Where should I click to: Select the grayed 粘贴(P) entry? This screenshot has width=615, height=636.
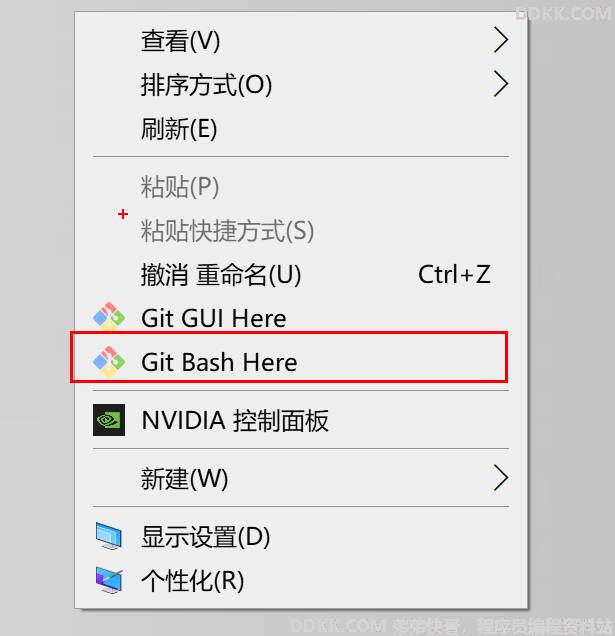tap(301, 187)
